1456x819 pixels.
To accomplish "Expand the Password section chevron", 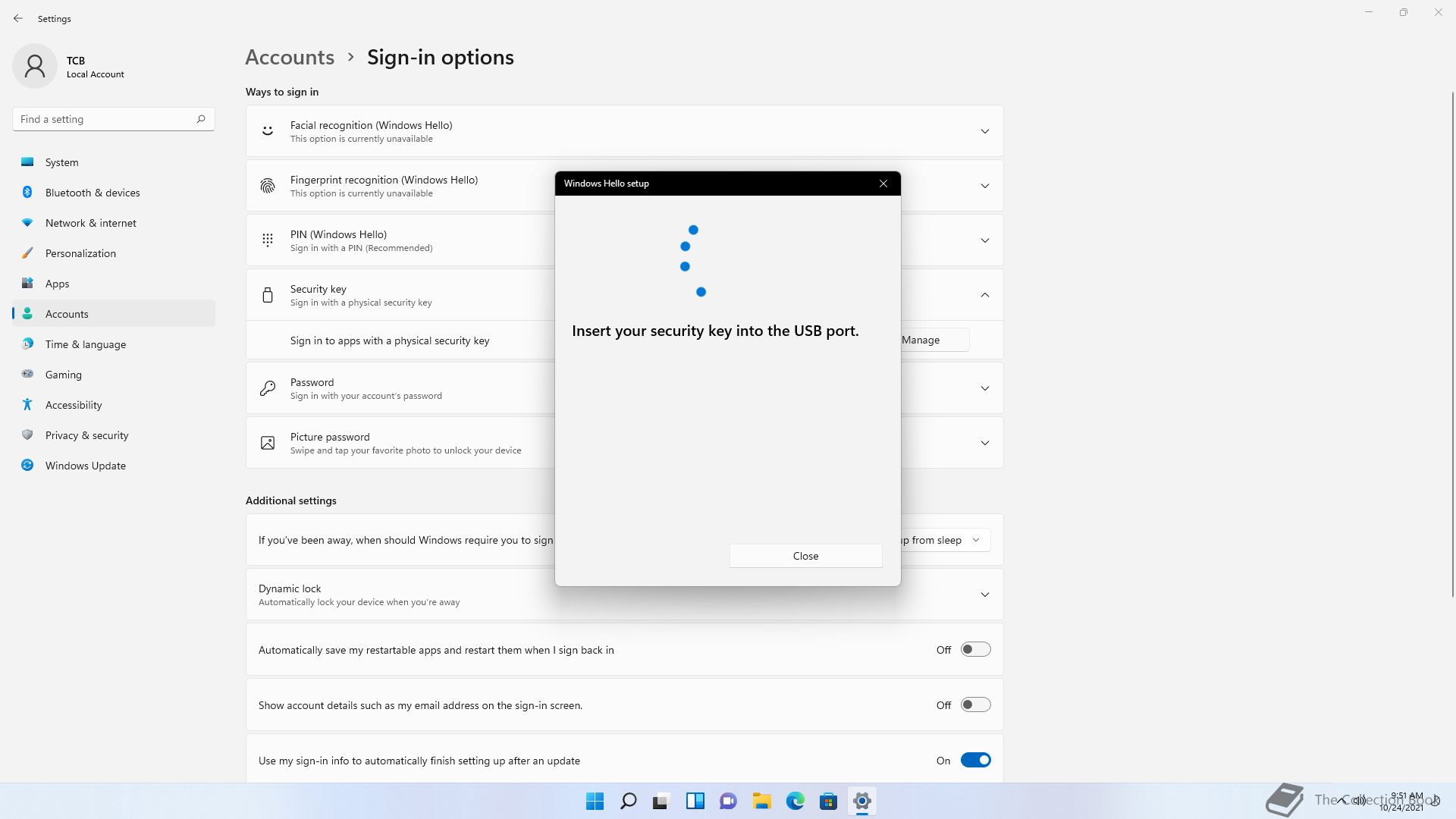I will point(985,388).
